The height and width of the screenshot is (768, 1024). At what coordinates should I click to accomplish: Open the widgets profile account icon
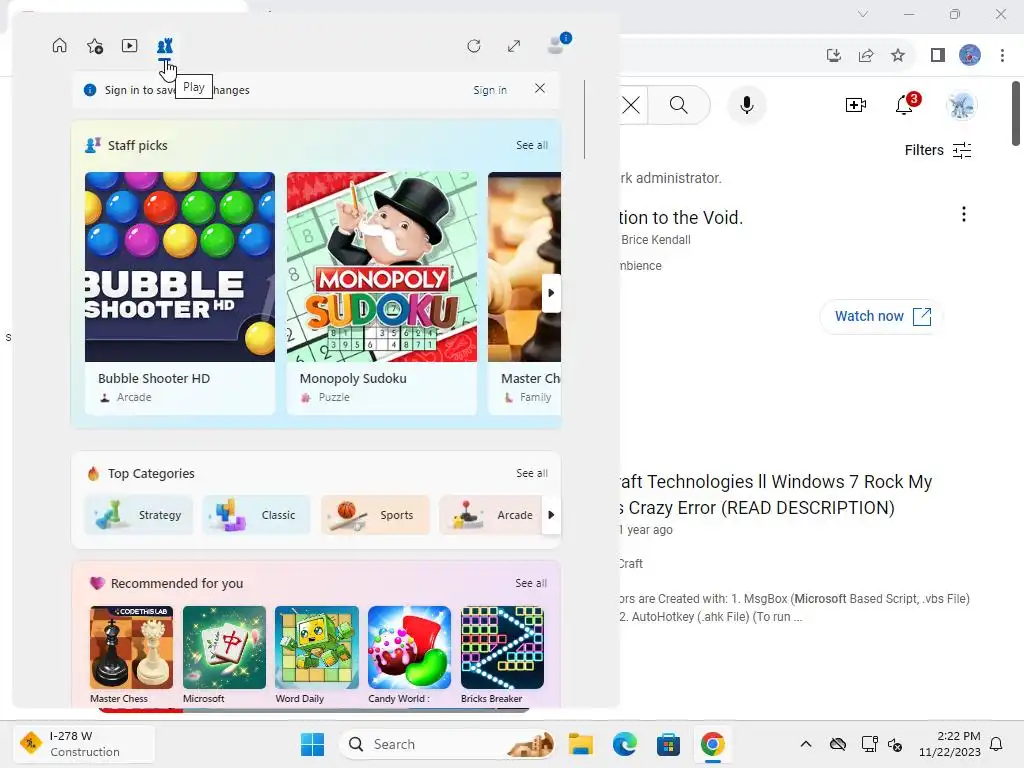pyautogui.click(x=558, y=43)
